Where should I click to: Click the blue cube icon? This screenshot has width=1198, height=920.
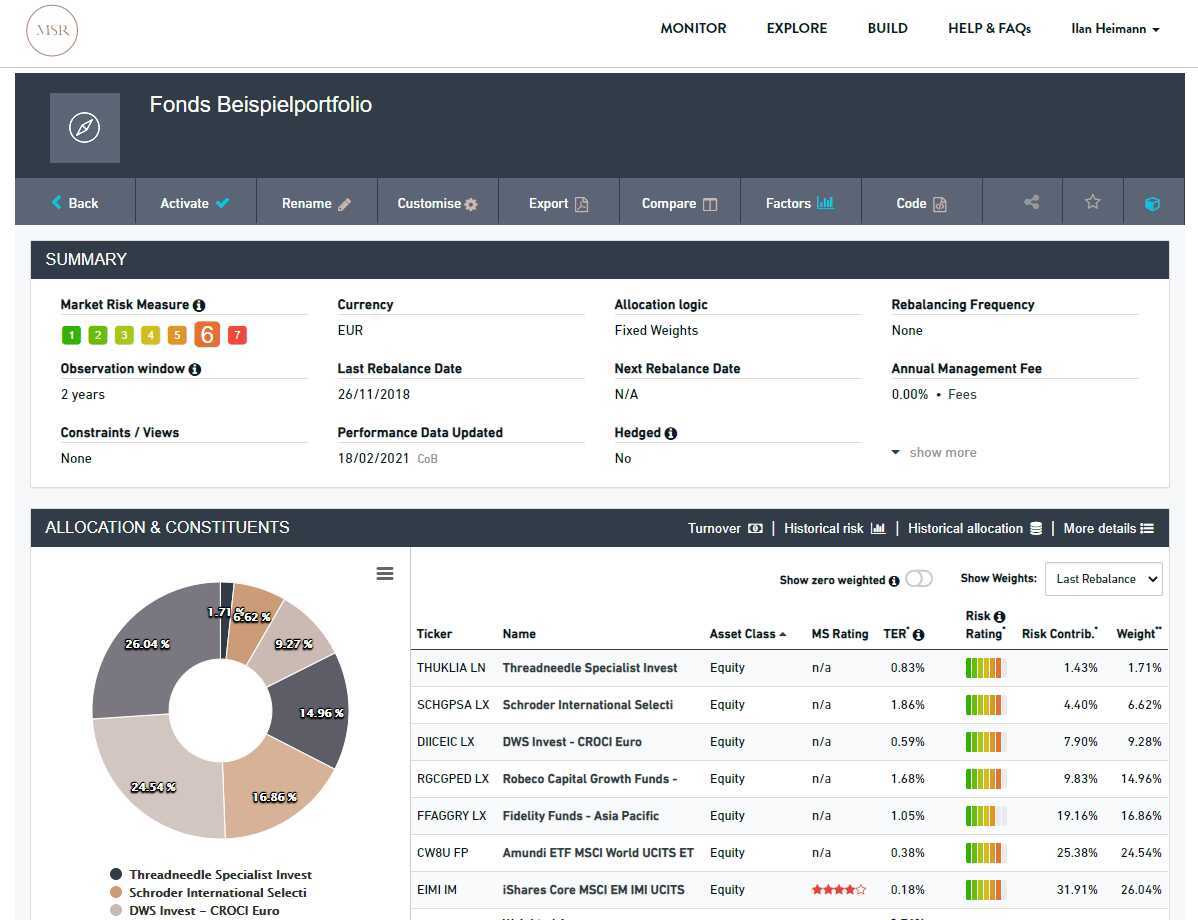[1152, 203]
